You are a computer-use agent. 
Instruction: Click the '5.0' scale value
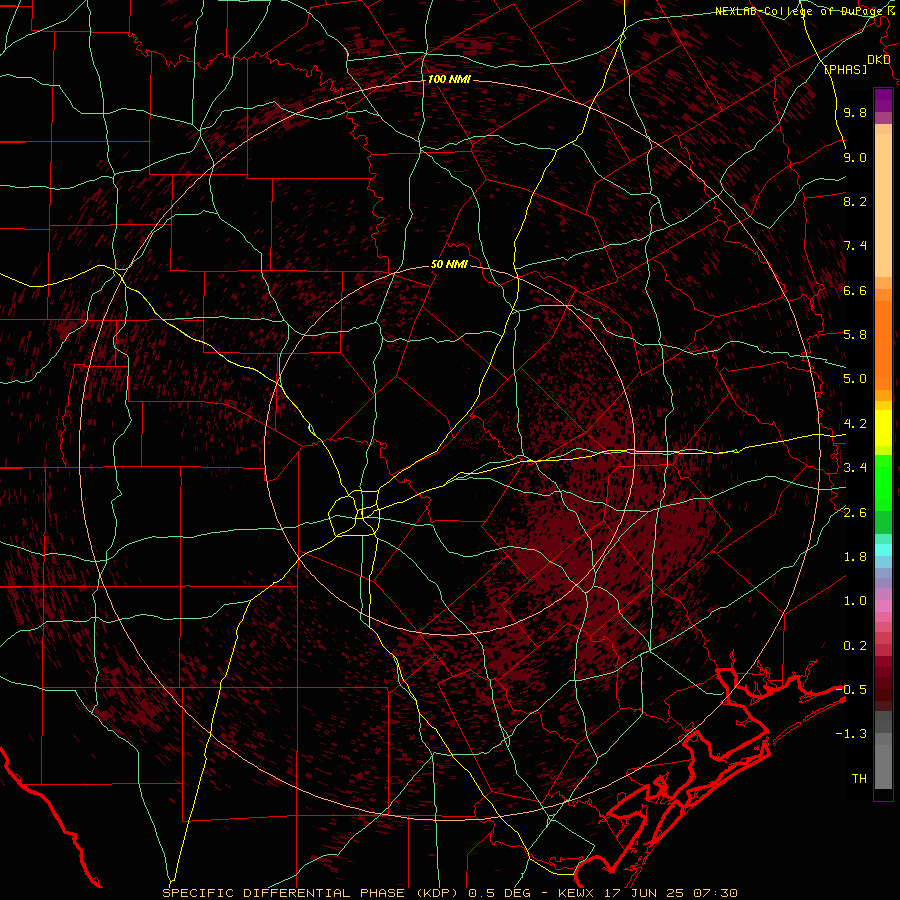(x=855, y=379)
